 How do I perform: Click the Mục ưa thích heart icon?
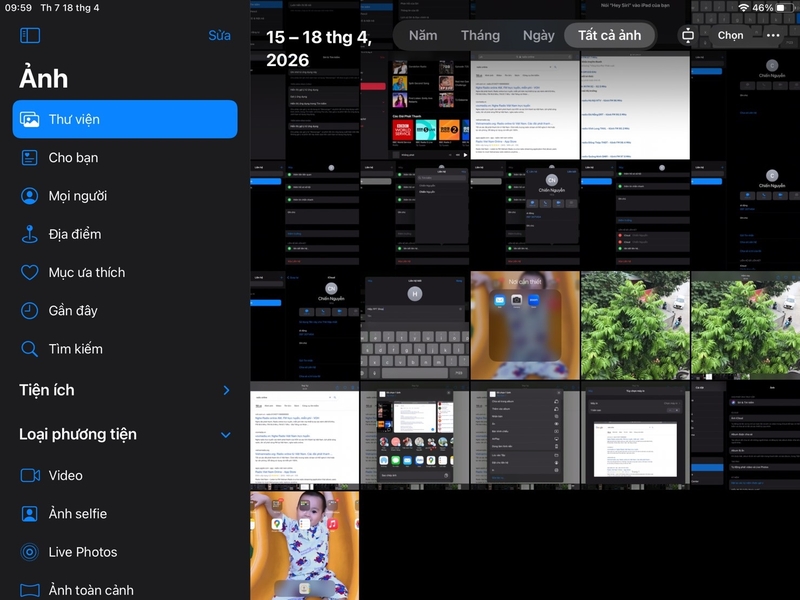[30, 272]
